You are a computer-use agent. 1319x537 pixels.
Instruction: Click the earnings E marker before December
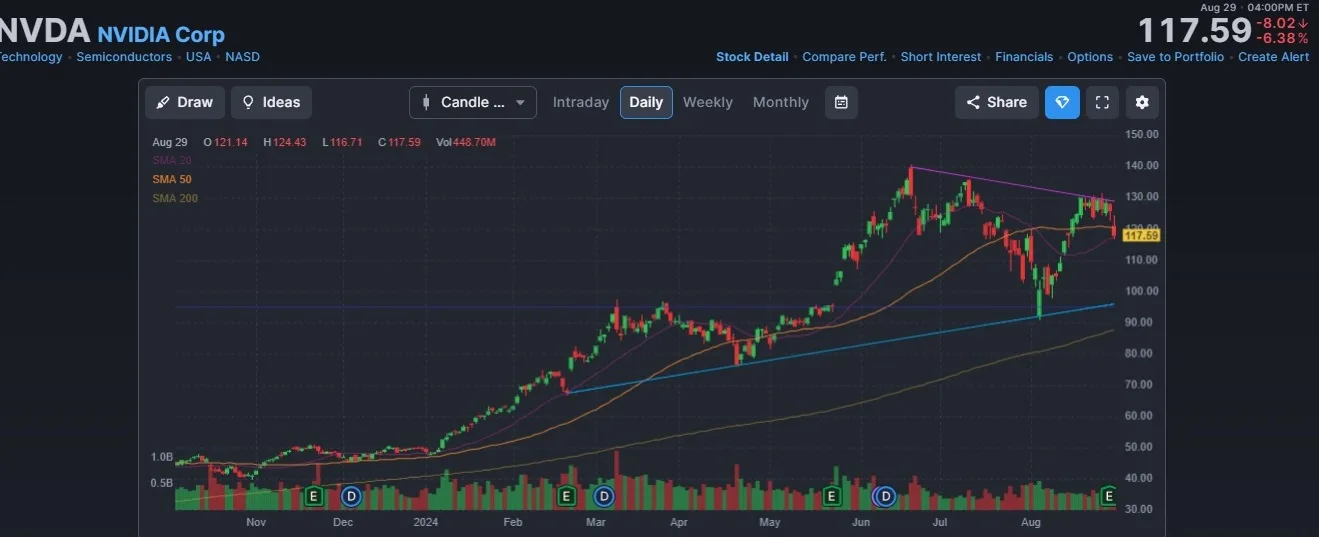[x=313, y=495]
